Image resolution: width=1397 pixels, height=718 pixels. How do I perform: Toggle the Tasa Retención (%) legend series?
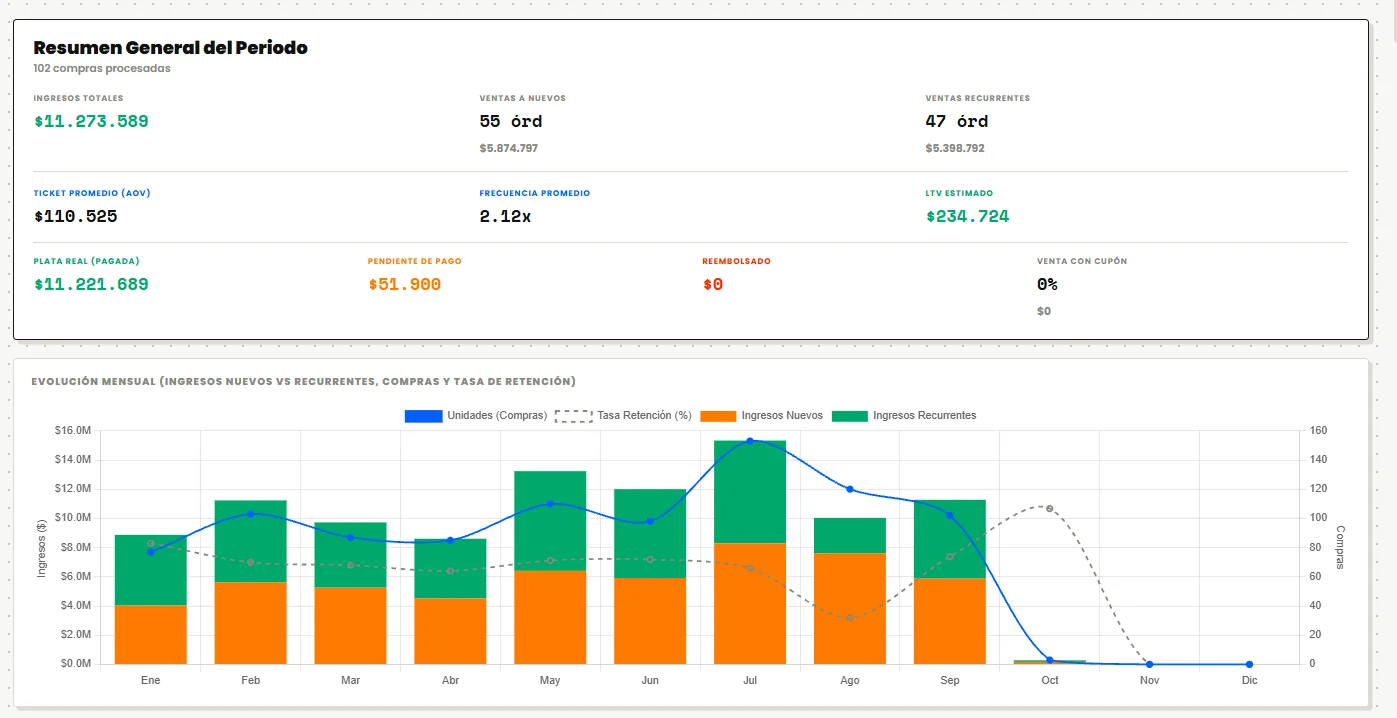pos(623,415)
